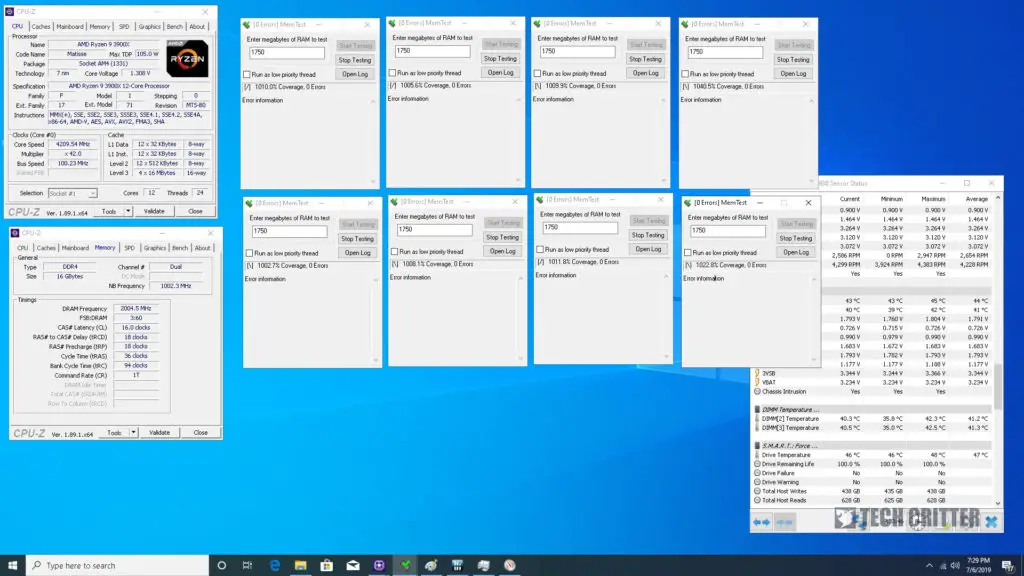Click the MemTest icon of 1022.8% coverage window
This screenshot has width=1024, height=576.
[x=687, y=203]
